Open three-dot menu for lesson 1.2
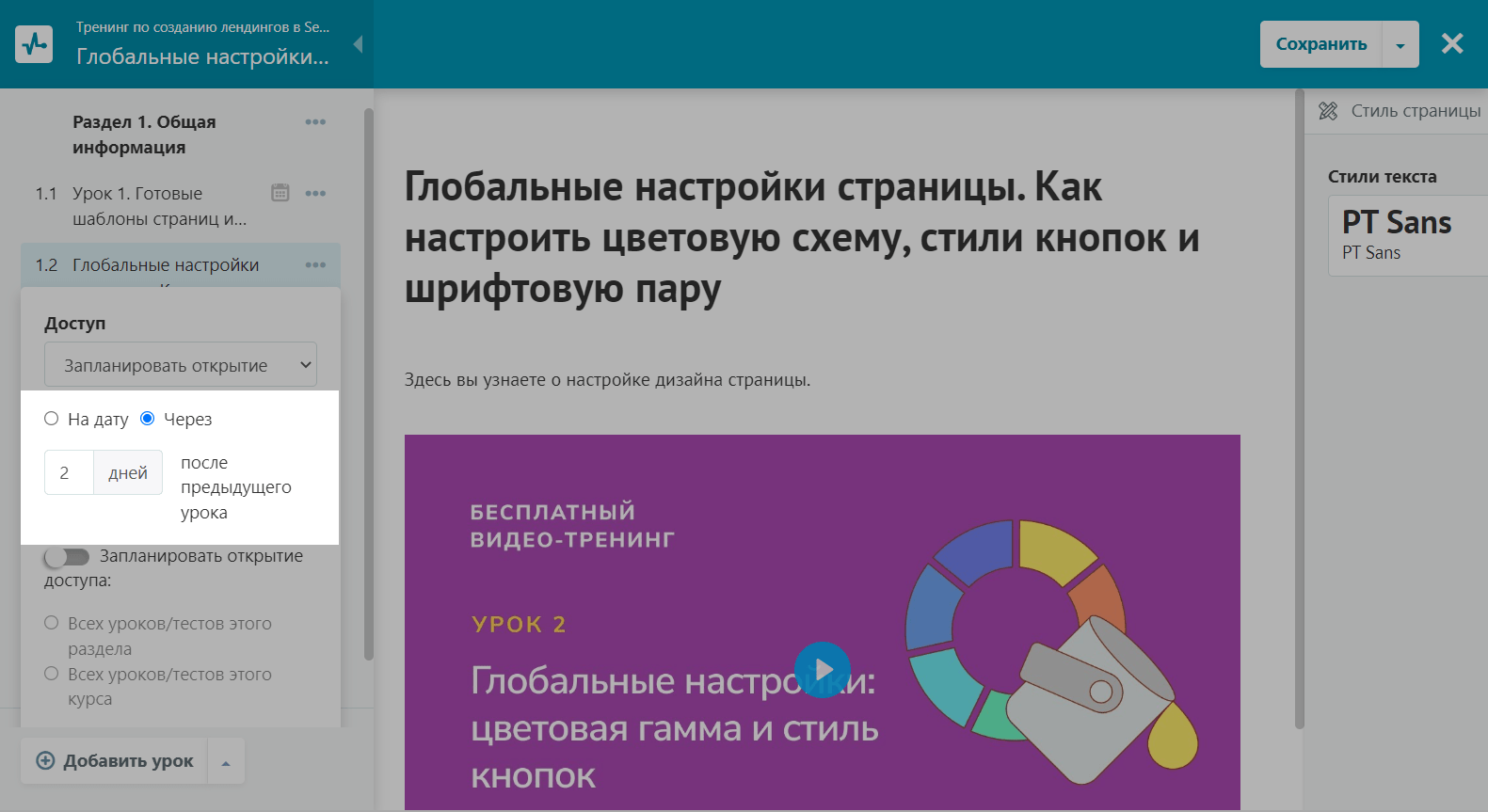1488x812 pixels. [315, 265]
